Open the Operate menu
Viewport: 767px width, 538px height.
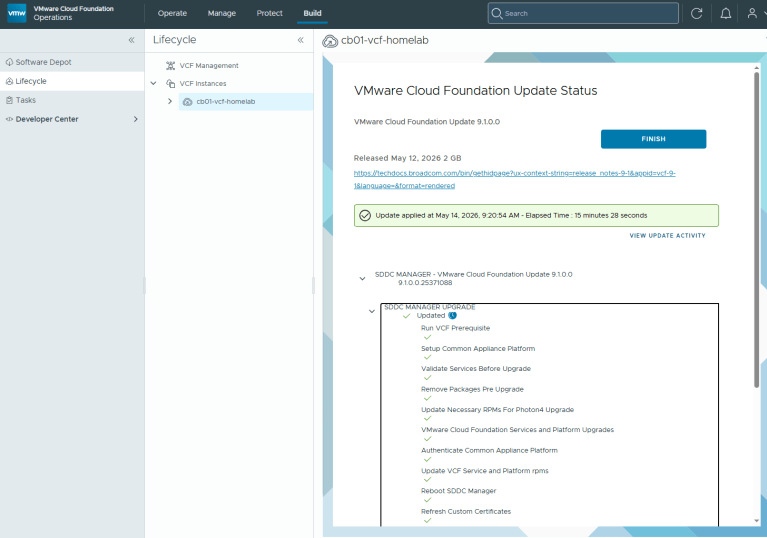pyautogui.click(x=172, y=13)
